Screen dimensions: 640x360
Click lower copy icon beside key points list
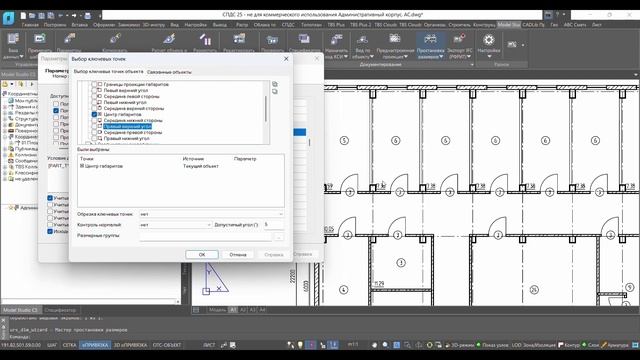[275, 91]
